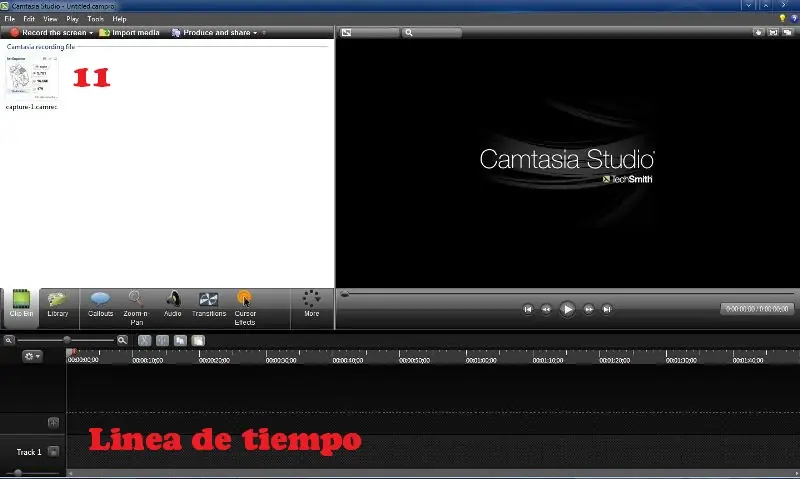Click the blue help question icon
The height and width of the screenshot is (479, 800).
pyautogui.click(x=794, y=18)
